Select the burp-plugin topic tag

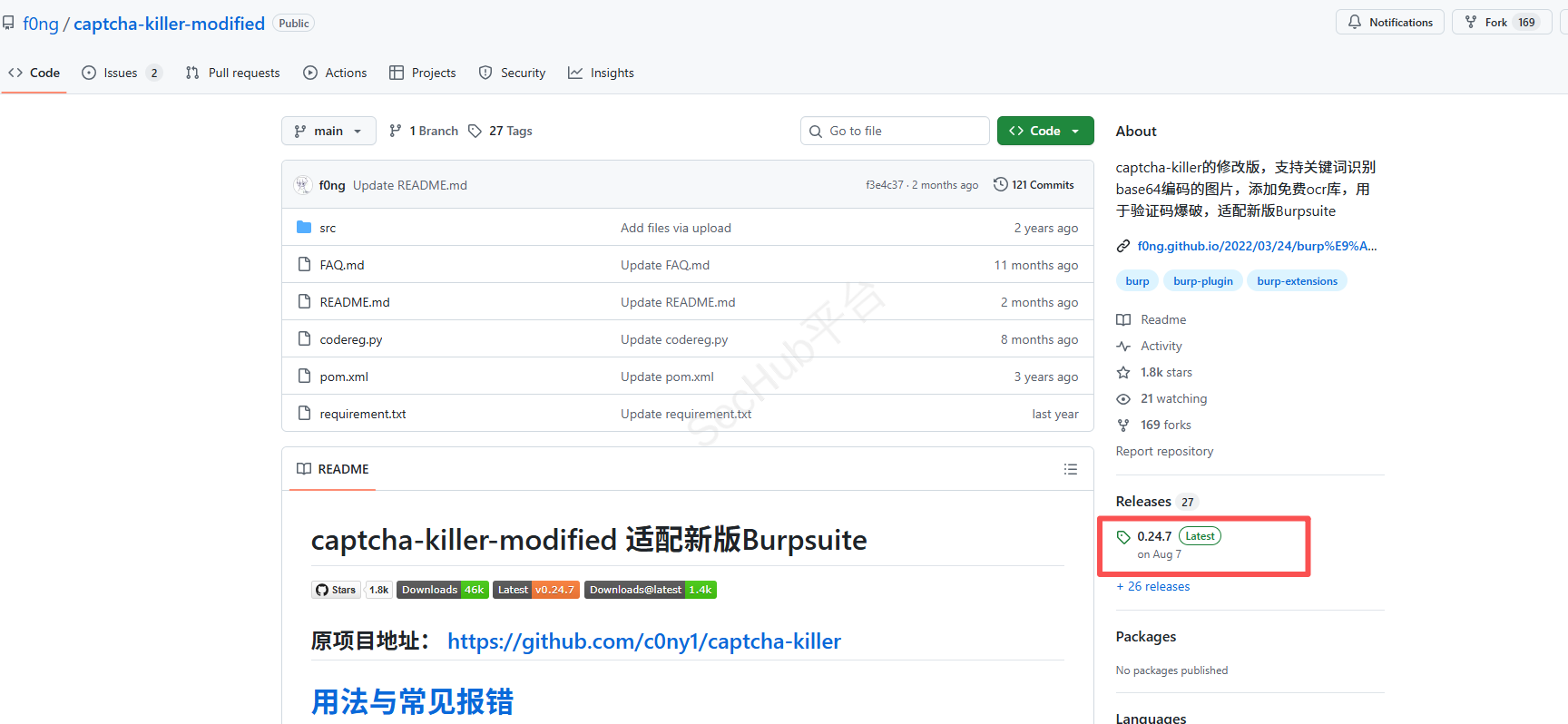[x=1202, y=281]
